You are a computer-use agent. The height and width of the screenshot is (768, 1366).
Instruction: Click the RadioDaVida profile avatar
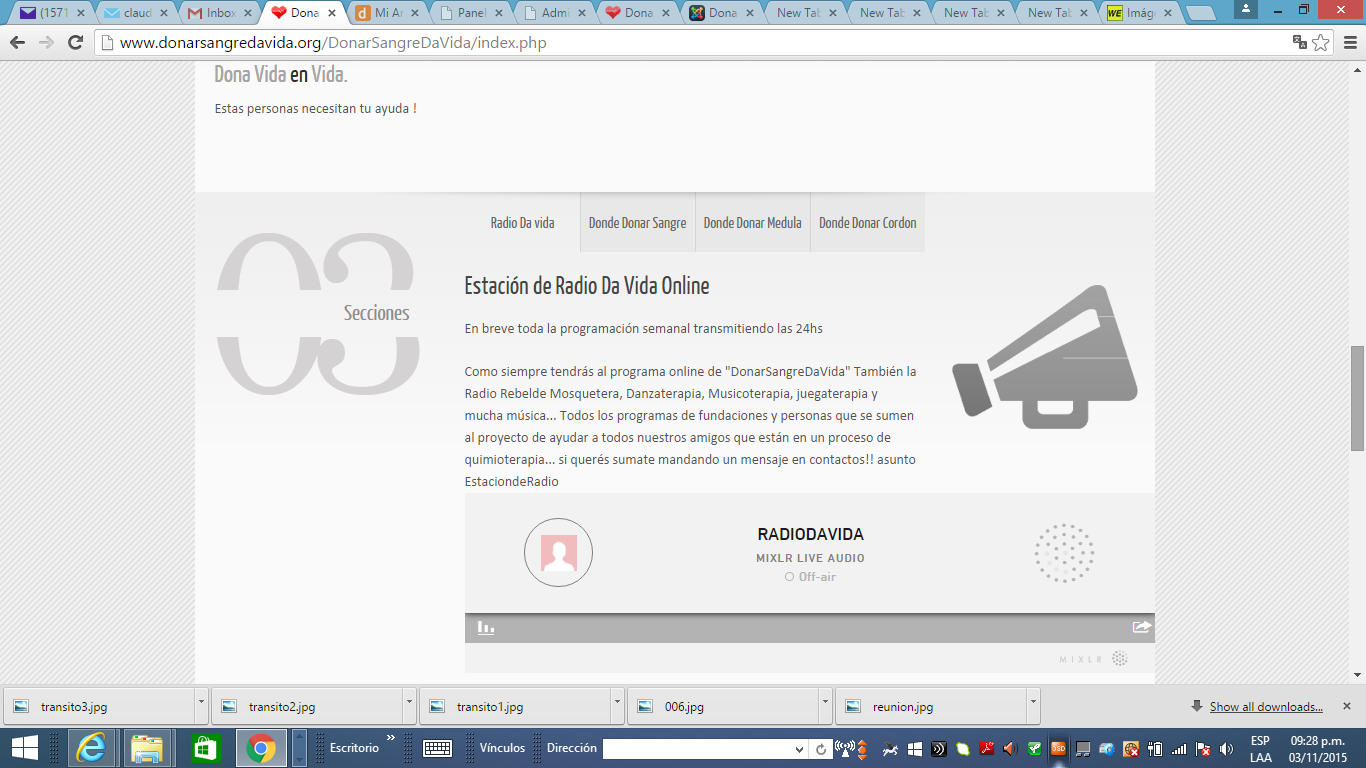(558, 552)
